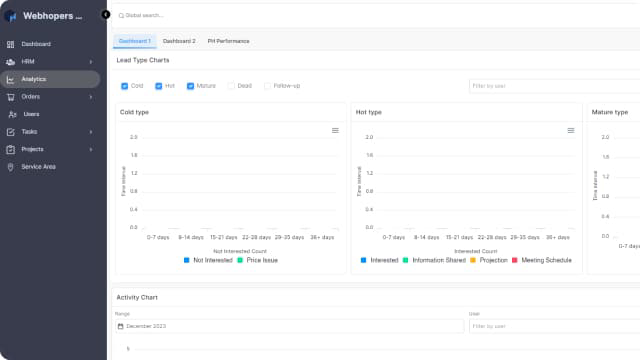Click the Webhopers brand title

53,16
